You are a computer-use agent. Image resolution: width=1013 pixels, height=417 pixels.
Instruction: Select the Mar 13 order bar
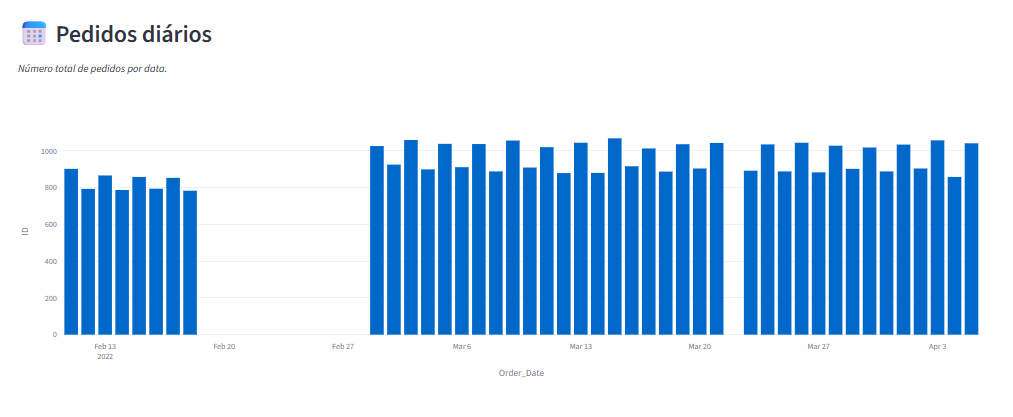tap(581, 239)
